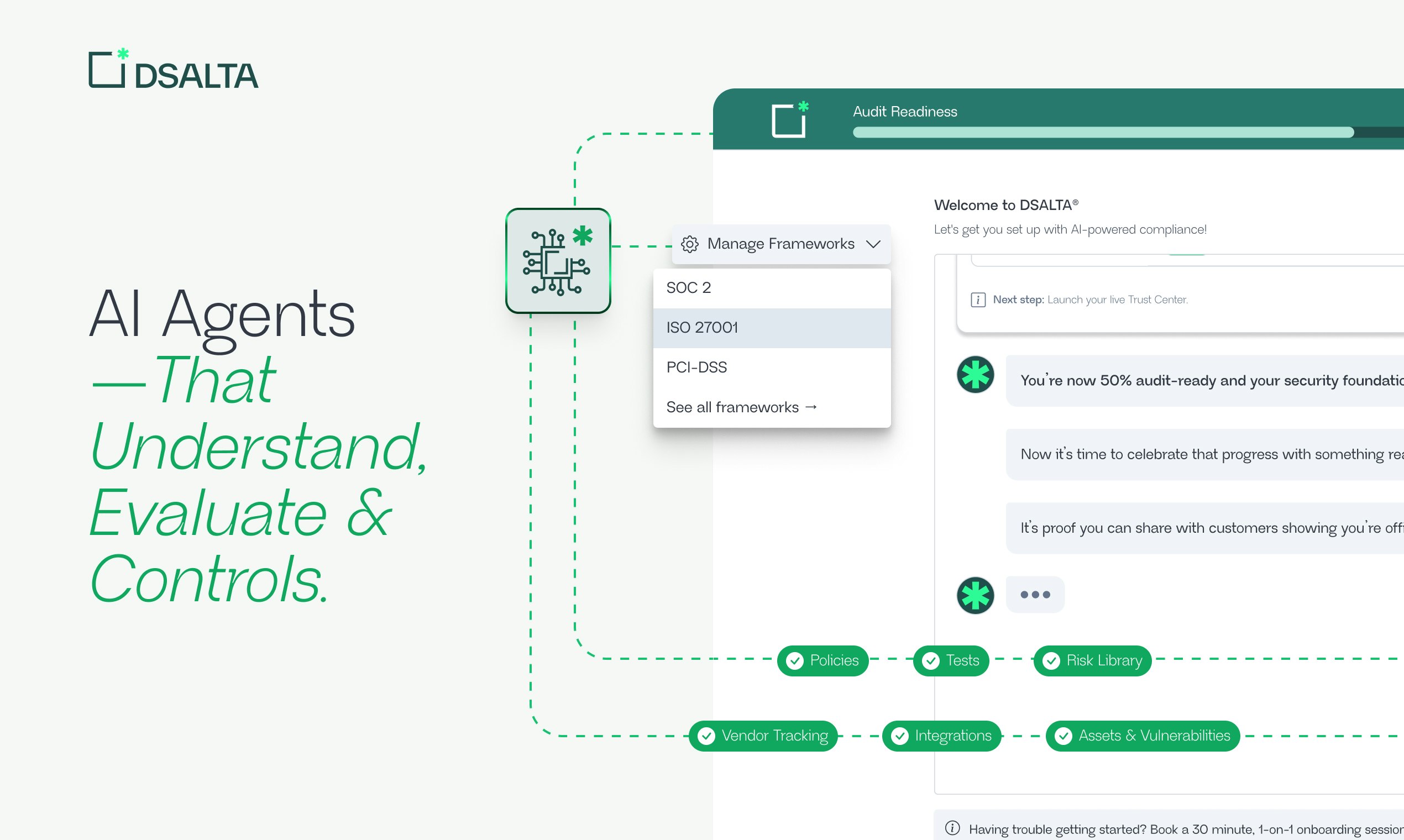This screenshot has width=1404, height=840.
Task: Toggle the Tests checkmark pill
Action: pyautogui.click(x=951, y=660)
